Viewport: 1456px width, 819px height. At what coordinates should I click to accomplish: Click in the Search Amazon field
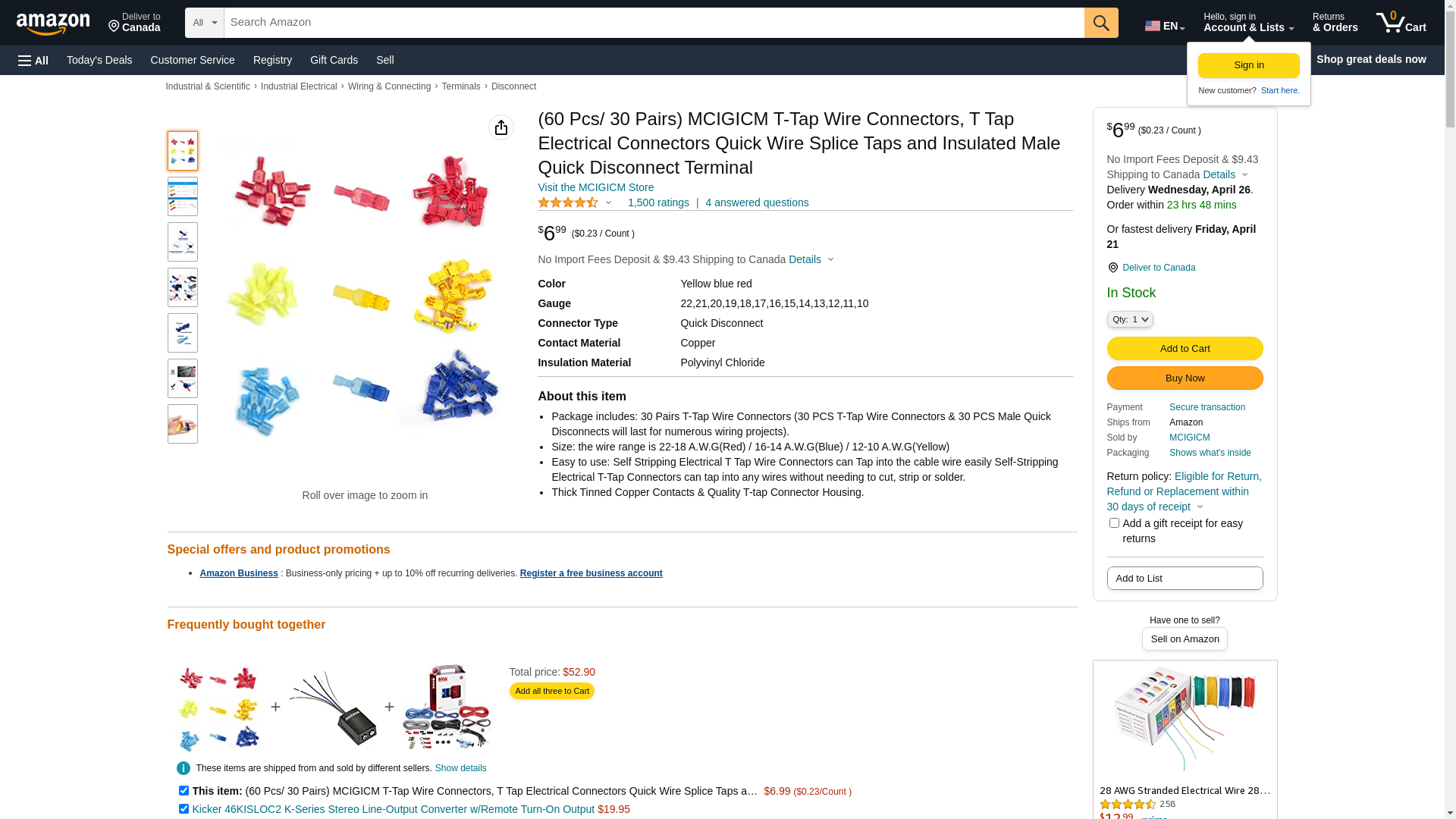point(654,23)
